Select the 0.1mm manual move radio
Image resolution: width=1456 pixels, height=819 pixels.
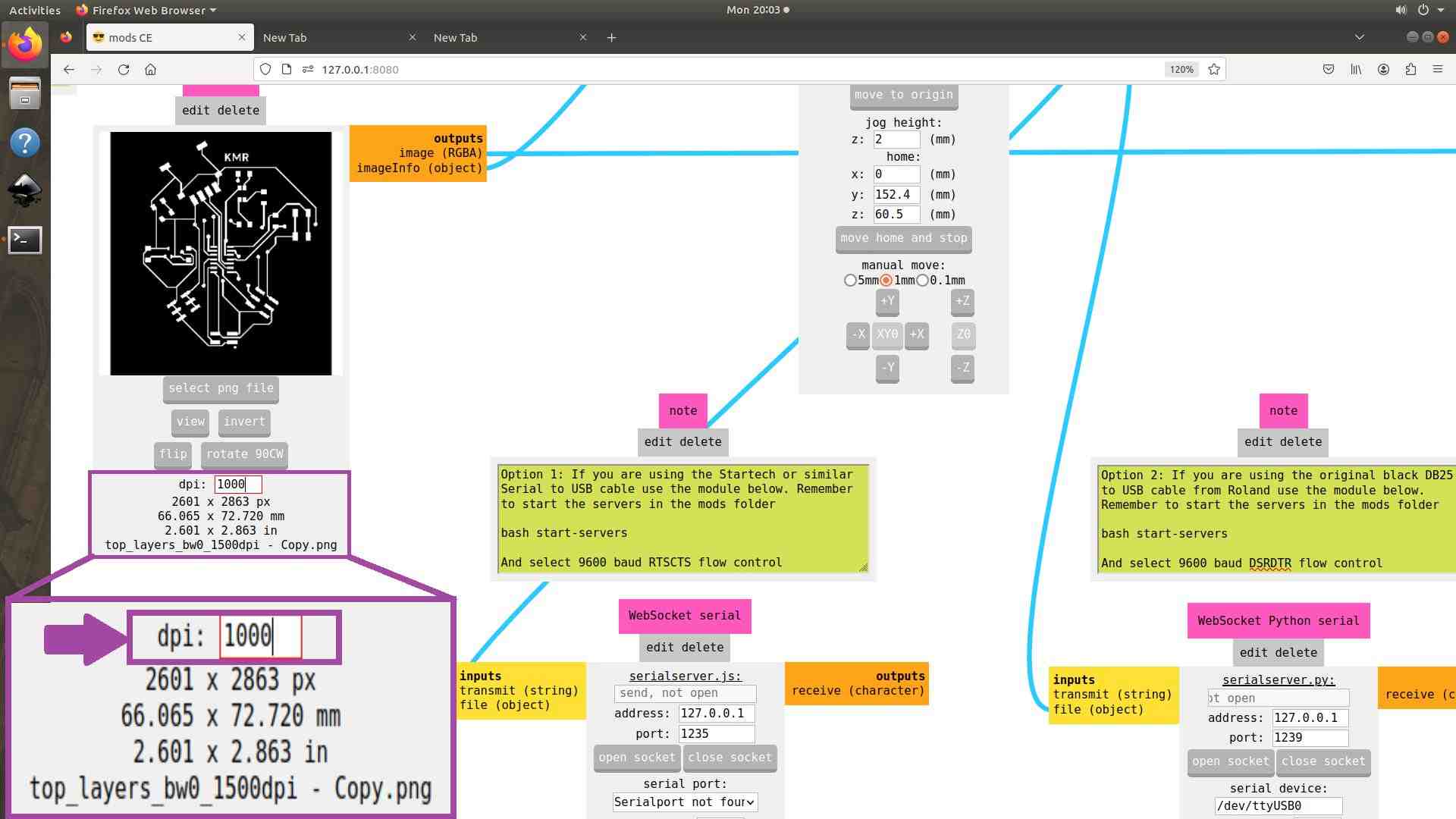tap(922, 281)
